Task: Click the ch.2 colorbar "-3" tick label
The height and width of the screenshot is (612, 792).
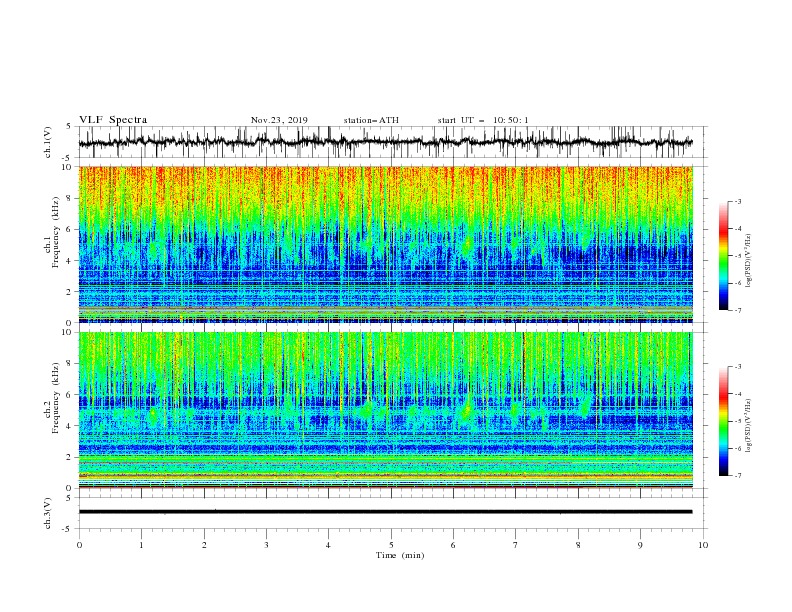Action: 737,367
